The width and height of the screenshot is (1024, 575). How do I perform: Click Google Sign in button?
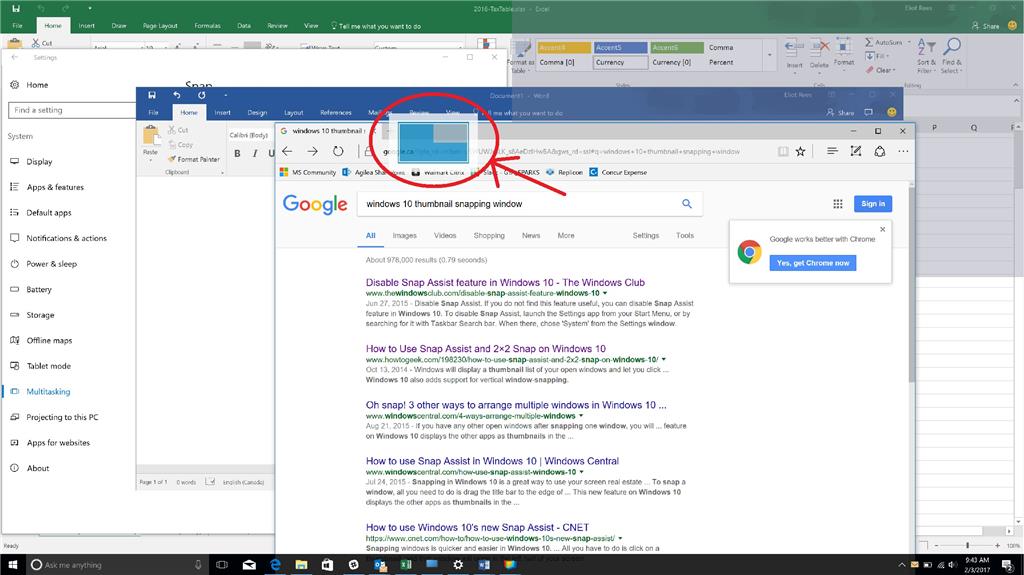872,204
